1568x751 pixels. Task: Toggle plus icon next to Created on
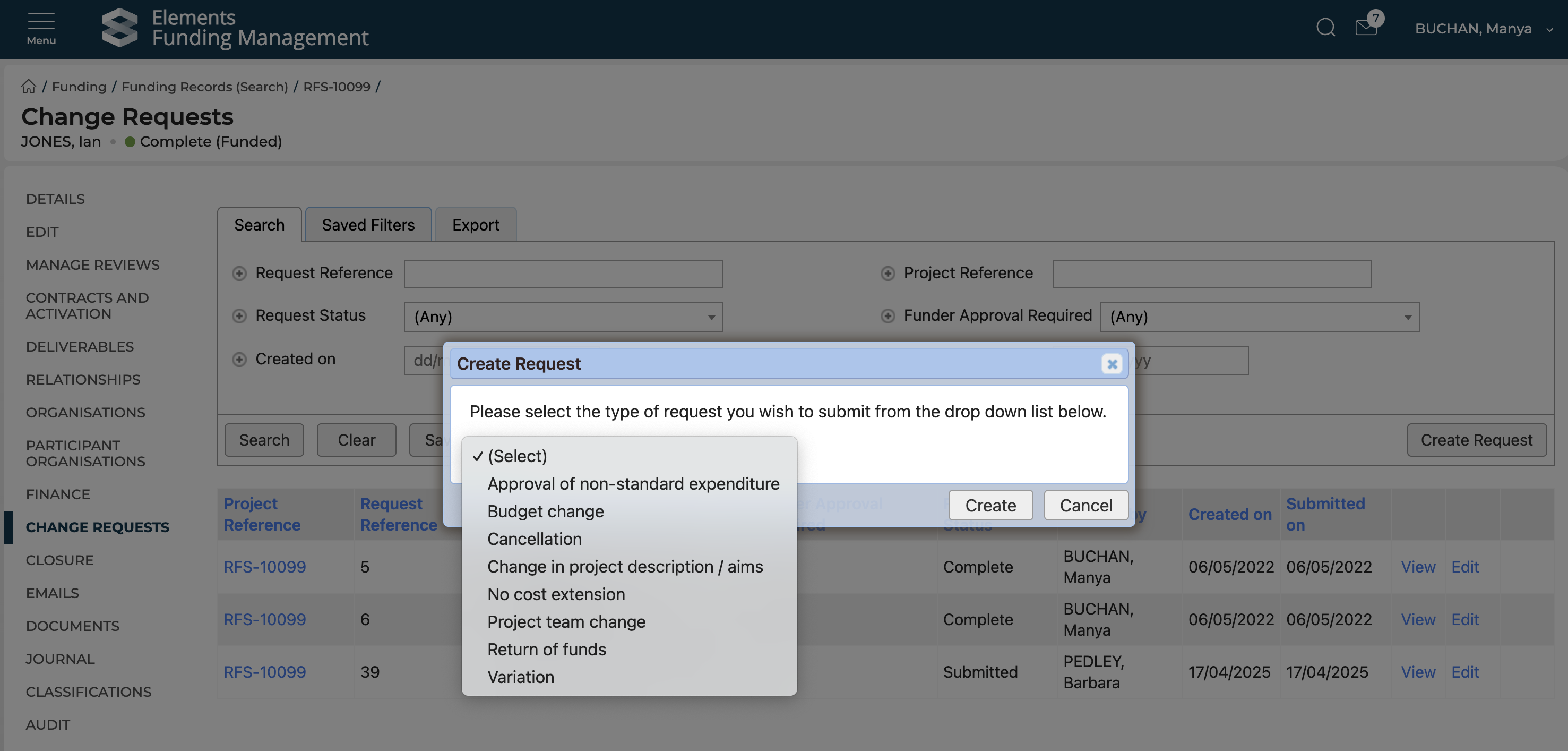239,360
